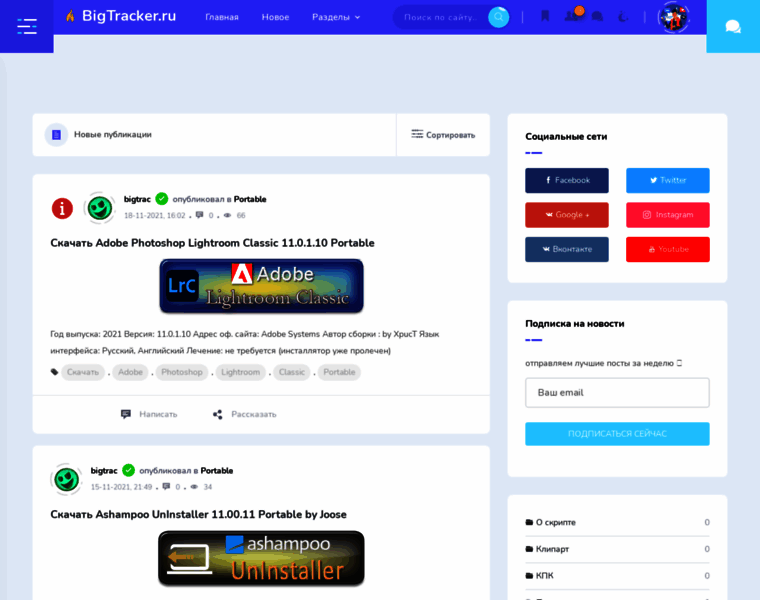The image size is (760, 600).
Task: Click ПОДПИСАТЬСЯ СЕЙЧАС subscribe button
Action: click(x=617, y=434)
